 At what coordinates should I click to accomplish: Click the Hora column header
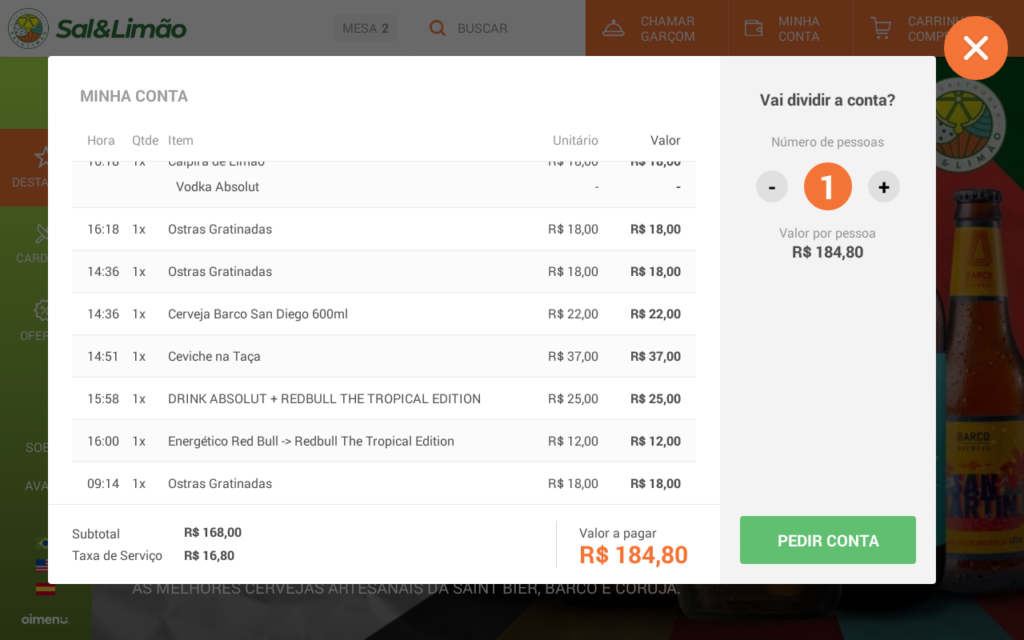(x=101, y=140)
